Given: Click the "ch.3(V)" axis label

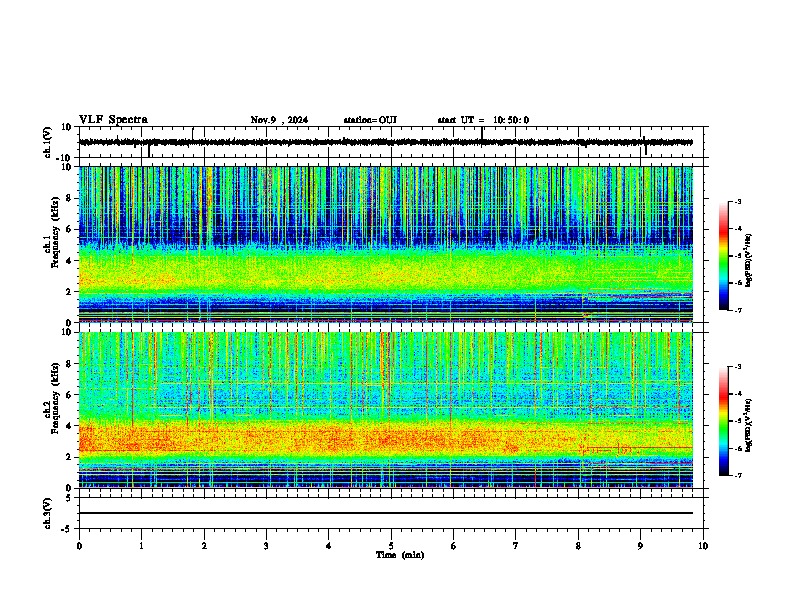Looking at the screenshot, I should tap(48, 513).
